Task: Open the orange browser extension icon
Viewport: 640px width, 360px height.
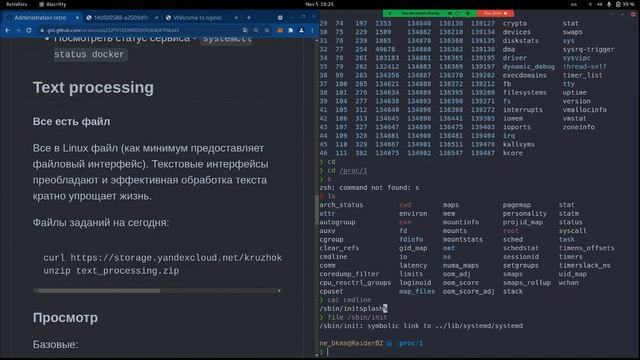Action: click(x=280, y=30)
